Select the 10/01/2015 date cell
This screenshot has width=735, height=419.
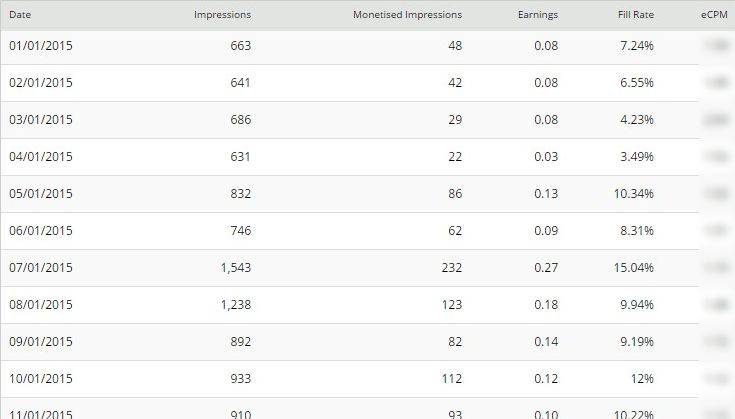pyautogui.click(x=41, y=379)
